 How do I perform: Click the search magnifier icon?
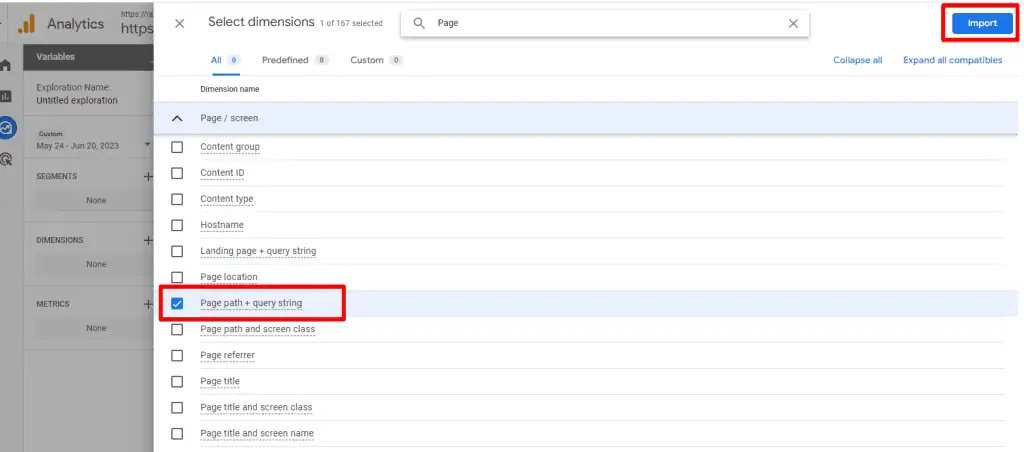click(419, 24)
